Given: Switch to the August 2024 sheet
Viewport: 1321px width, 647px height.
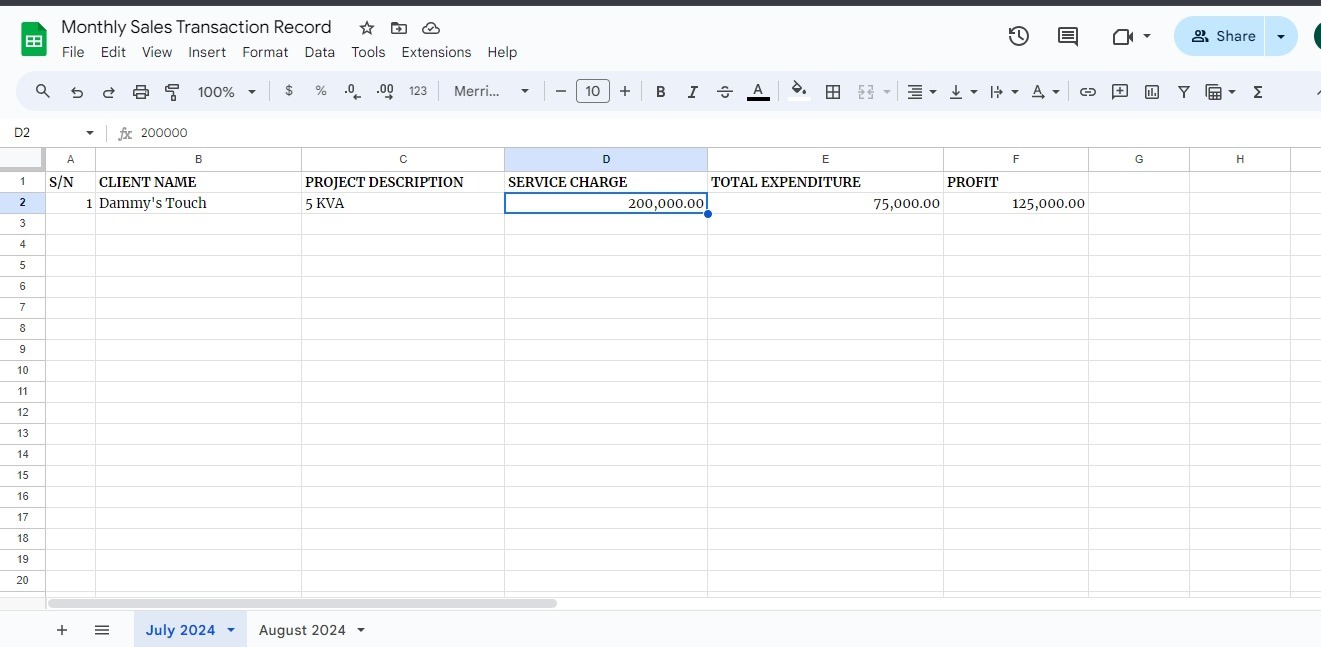Looking at the screenshot, I should click(302, 630).
